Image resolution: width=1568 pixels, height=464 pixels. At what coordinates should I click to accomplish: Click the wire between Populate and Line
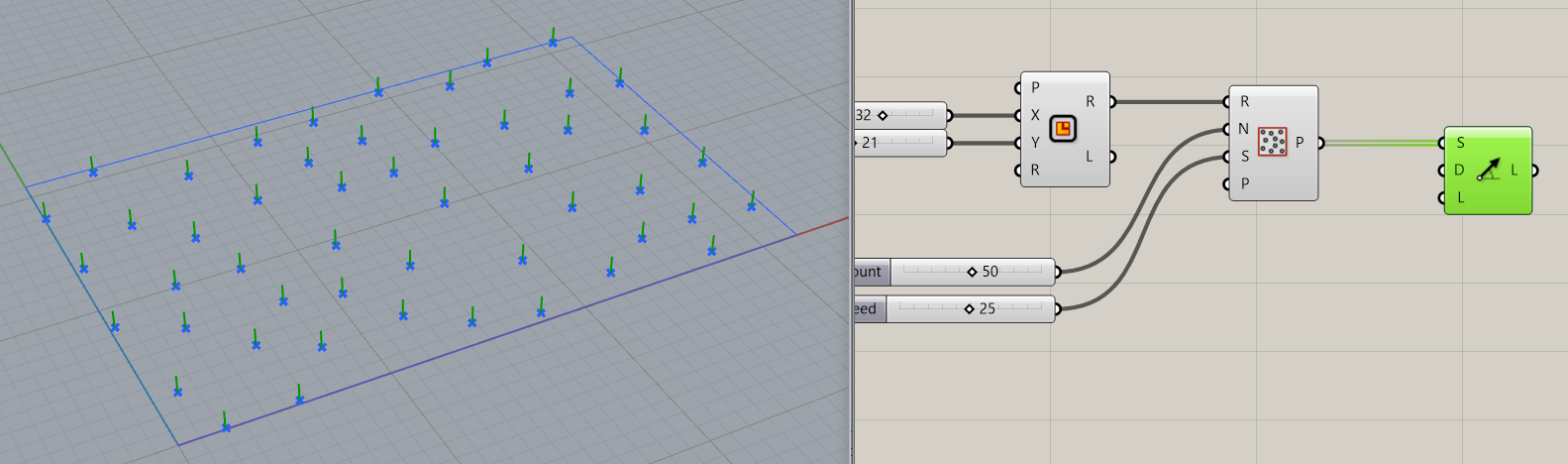[x=1381, y=143]
